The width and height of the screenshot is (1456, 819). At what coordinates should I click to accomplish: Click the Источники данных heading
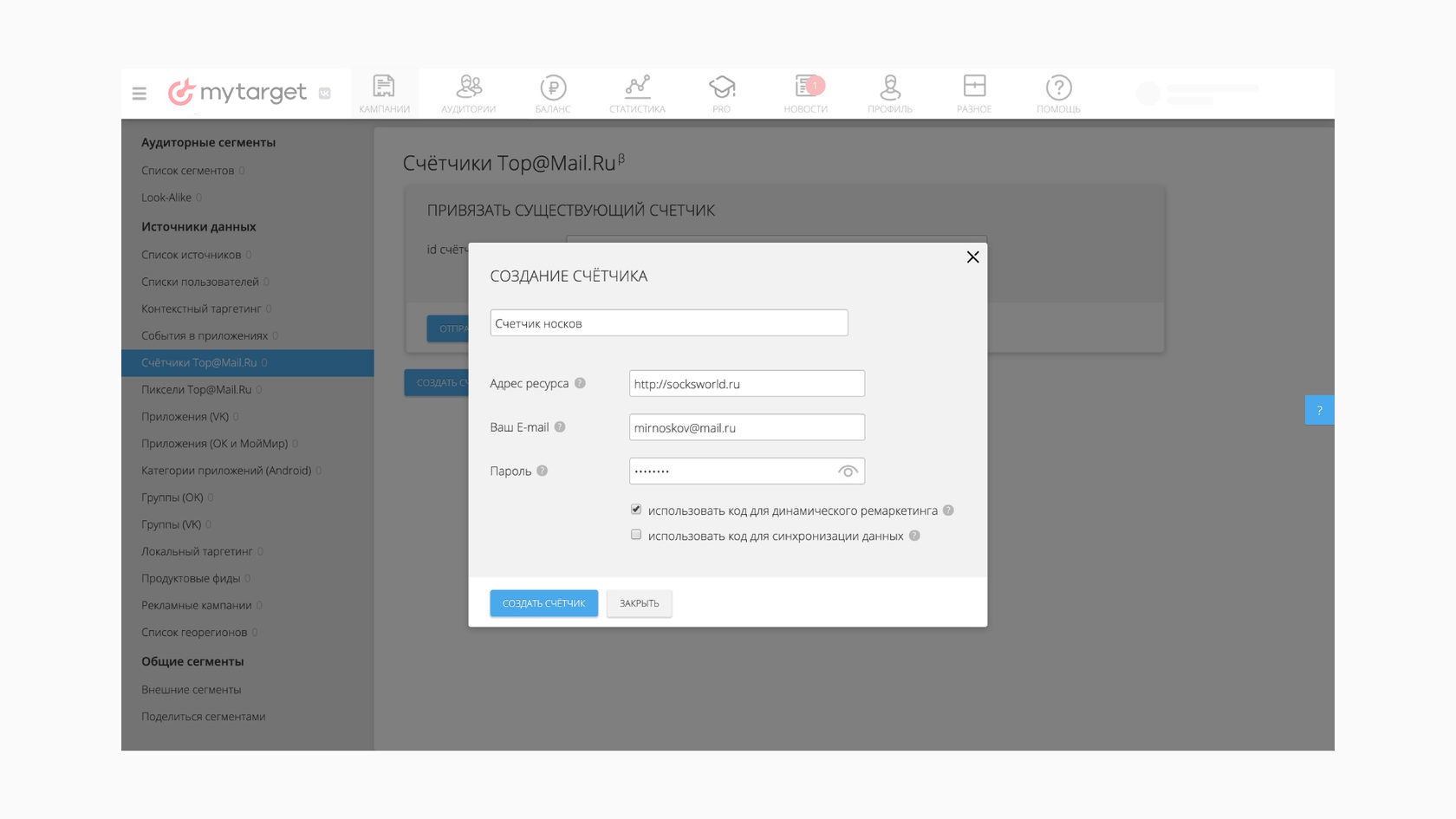pyautogui.click(x=198, y=226)
